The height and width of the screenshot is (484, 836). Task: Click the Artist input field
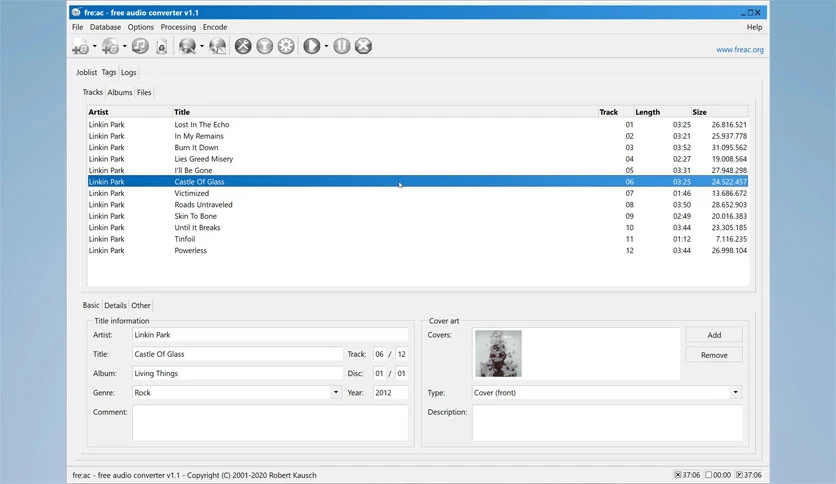point(270,335)
